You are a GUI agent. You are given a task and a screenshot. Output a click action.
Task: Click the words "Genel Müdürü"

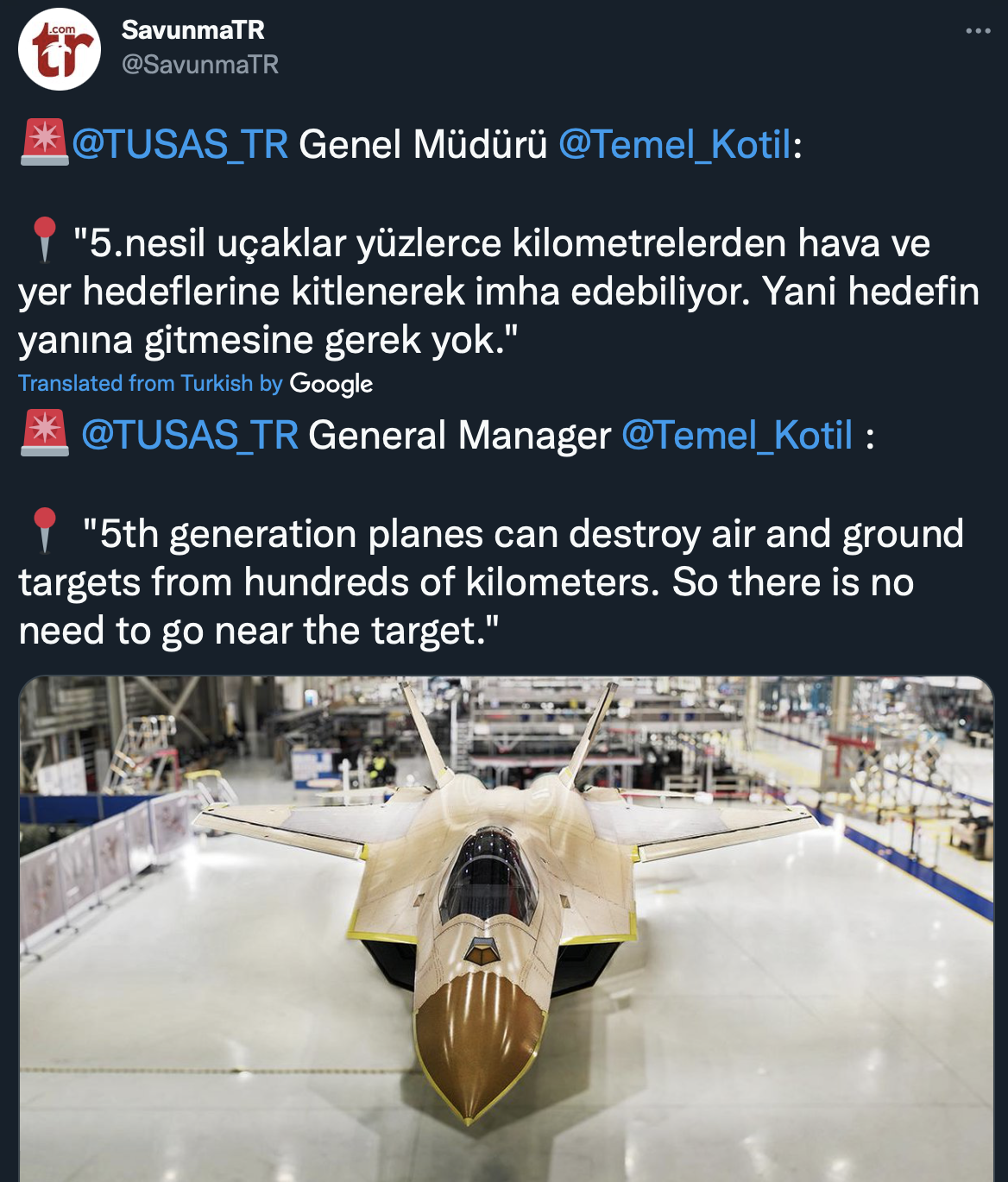(423, 144)
